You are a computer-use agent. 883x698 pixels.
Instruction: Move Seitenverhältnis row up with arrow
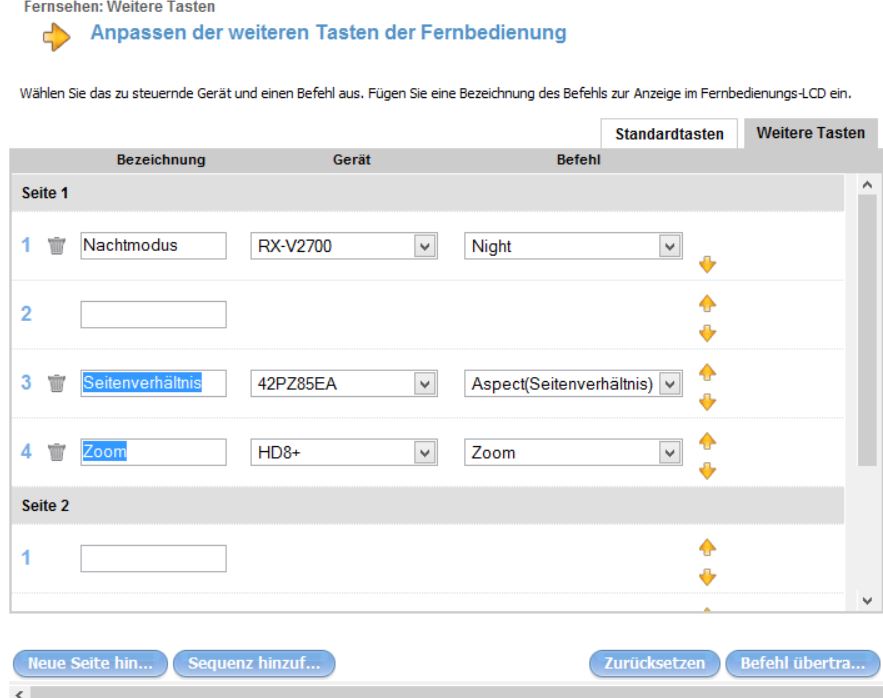pos(708,370)
